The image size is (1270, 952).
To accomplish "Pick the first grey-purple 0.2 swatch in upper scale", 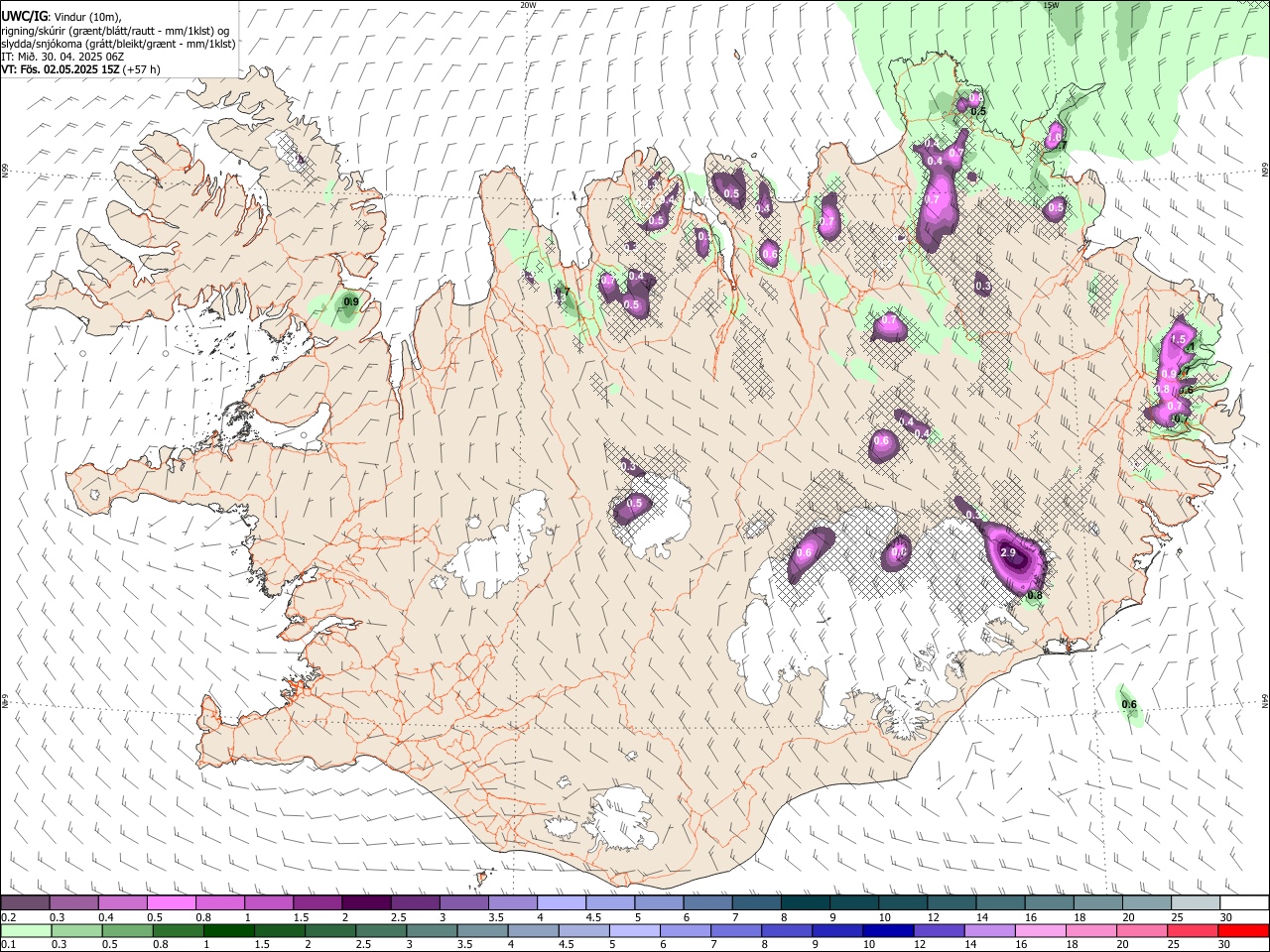I will (25, 903).
